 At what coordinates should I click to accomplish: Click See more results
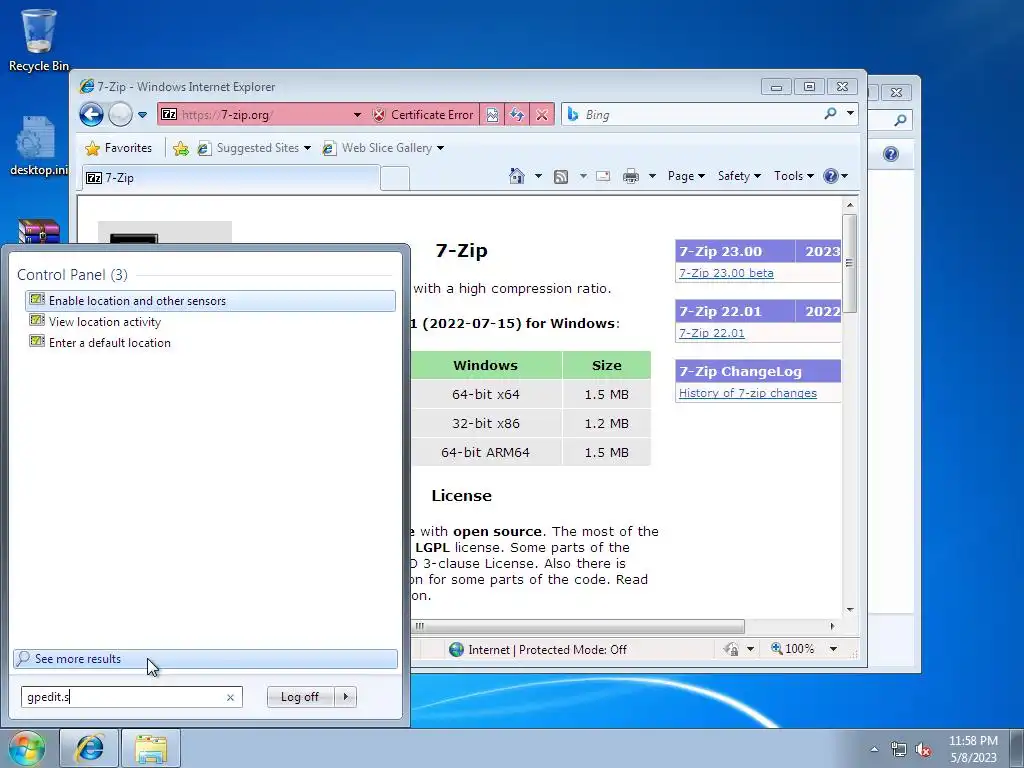tap(205, 659)
